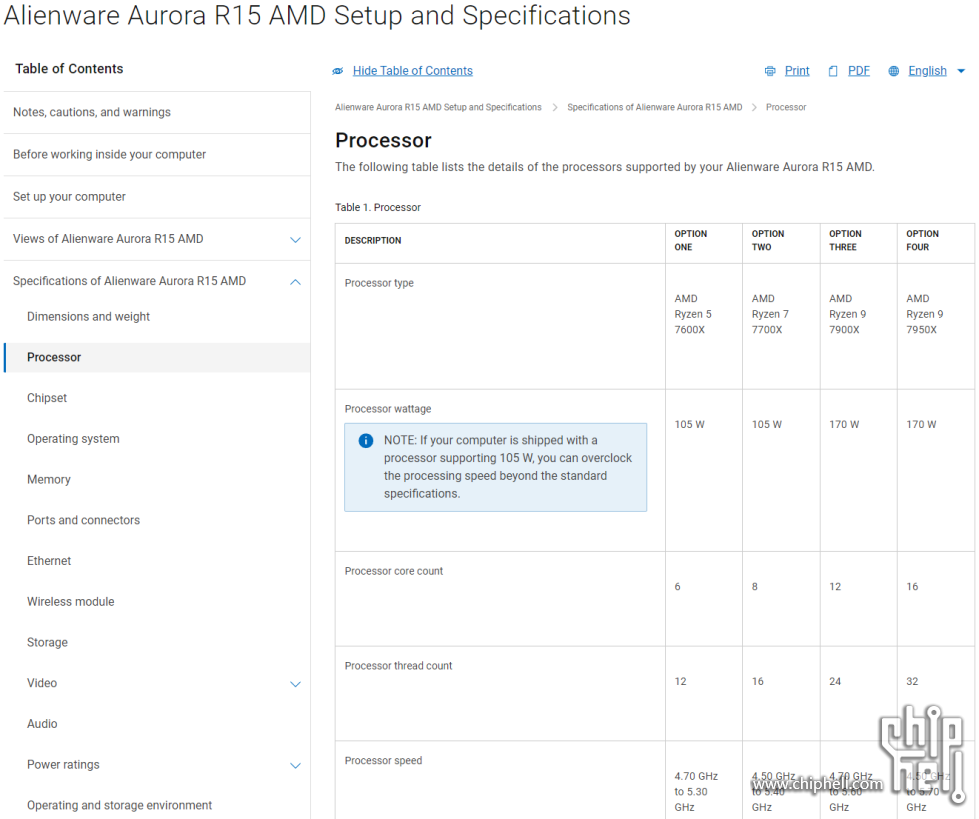The image size is (979, 819).
Task: Open the English language dropdown arrow
Action: pos(962,71)
